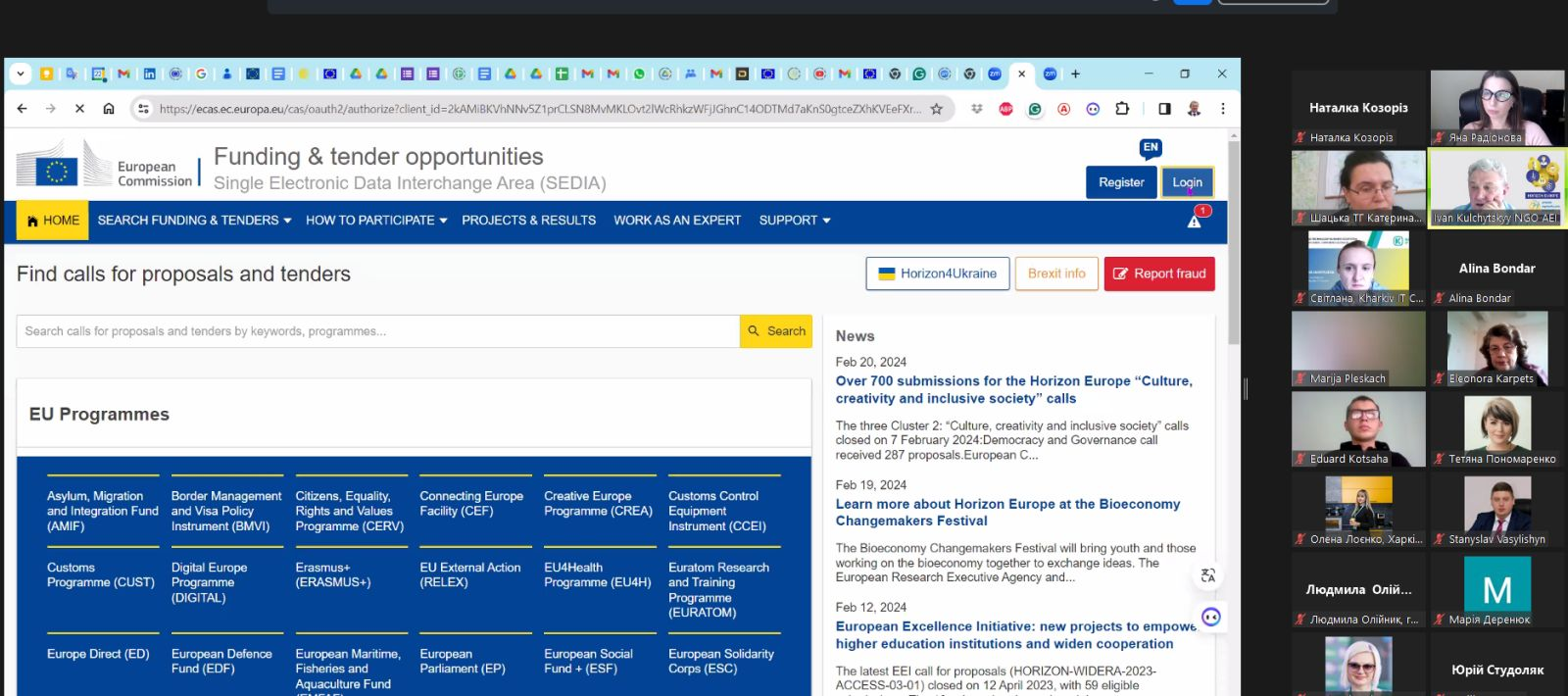Open PROJECTS & RESULTS menu item
This screenshot has height=696, width=1568.
click(x=529, y=221)
